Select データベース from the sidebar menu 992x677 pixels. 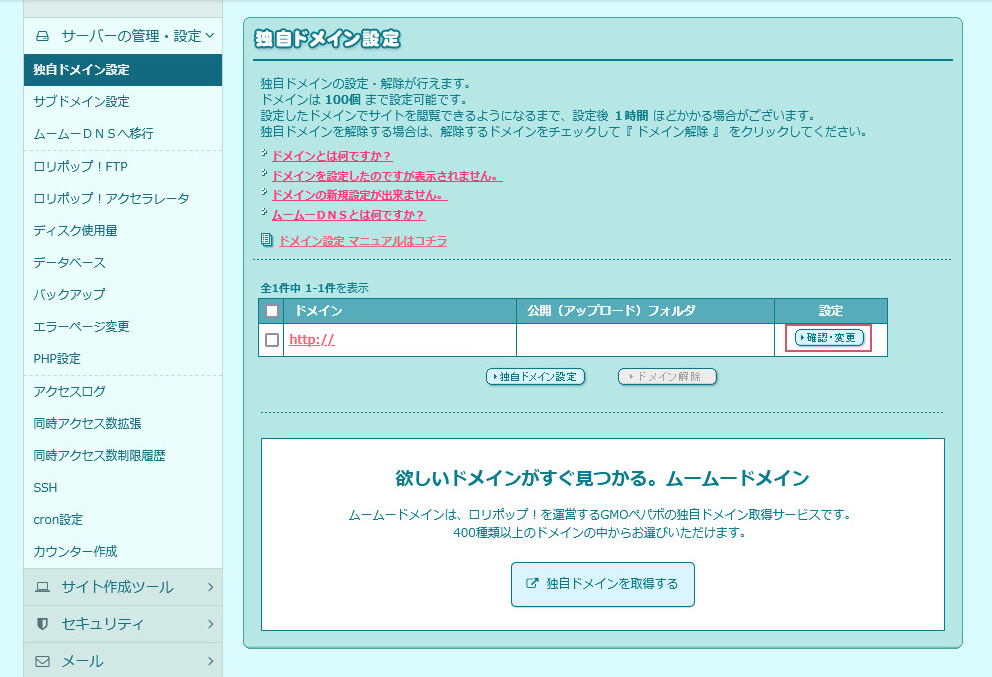(x=69, y=262)
